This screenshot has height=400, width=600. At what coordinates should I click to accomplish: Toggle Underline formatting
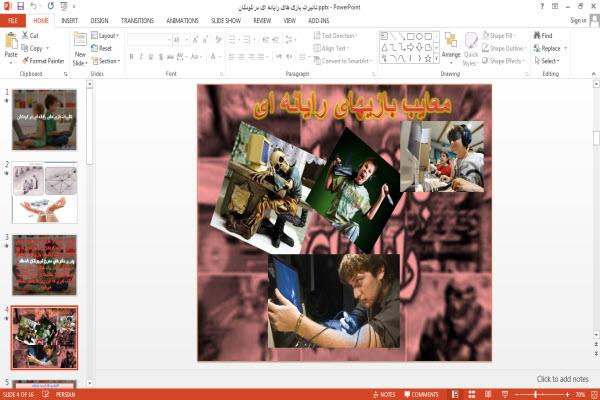(x=151, y=57)
